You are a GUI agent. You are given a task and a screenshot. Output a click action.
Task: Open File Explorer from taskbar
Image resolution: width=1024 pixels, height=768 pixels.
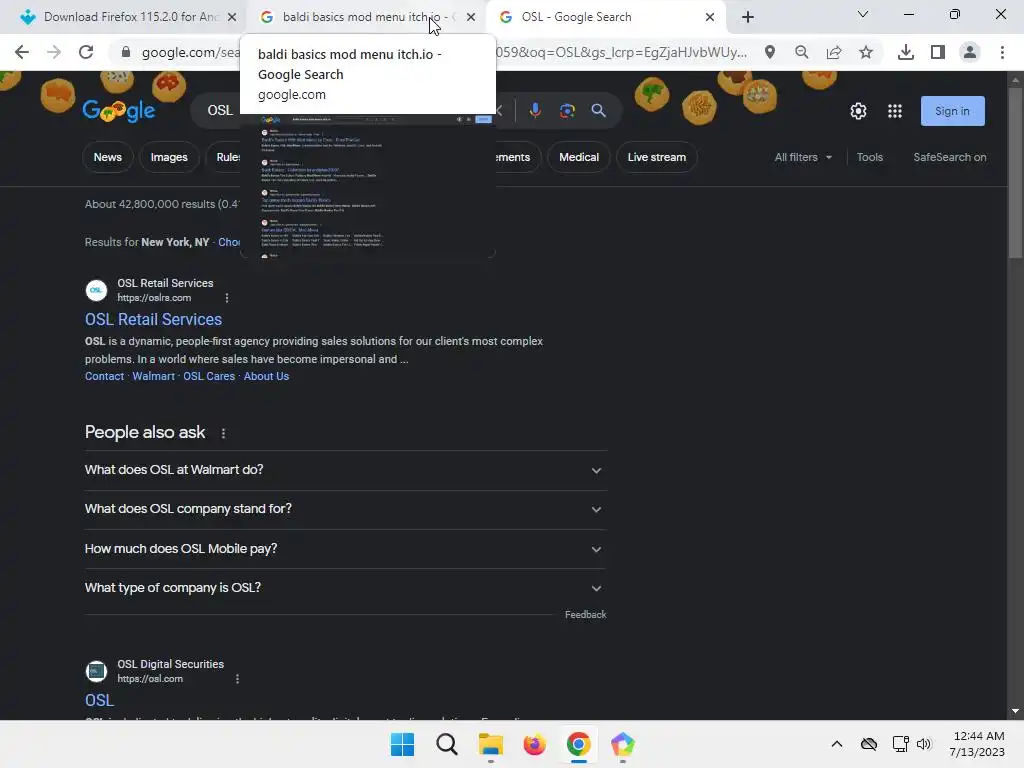490,744
